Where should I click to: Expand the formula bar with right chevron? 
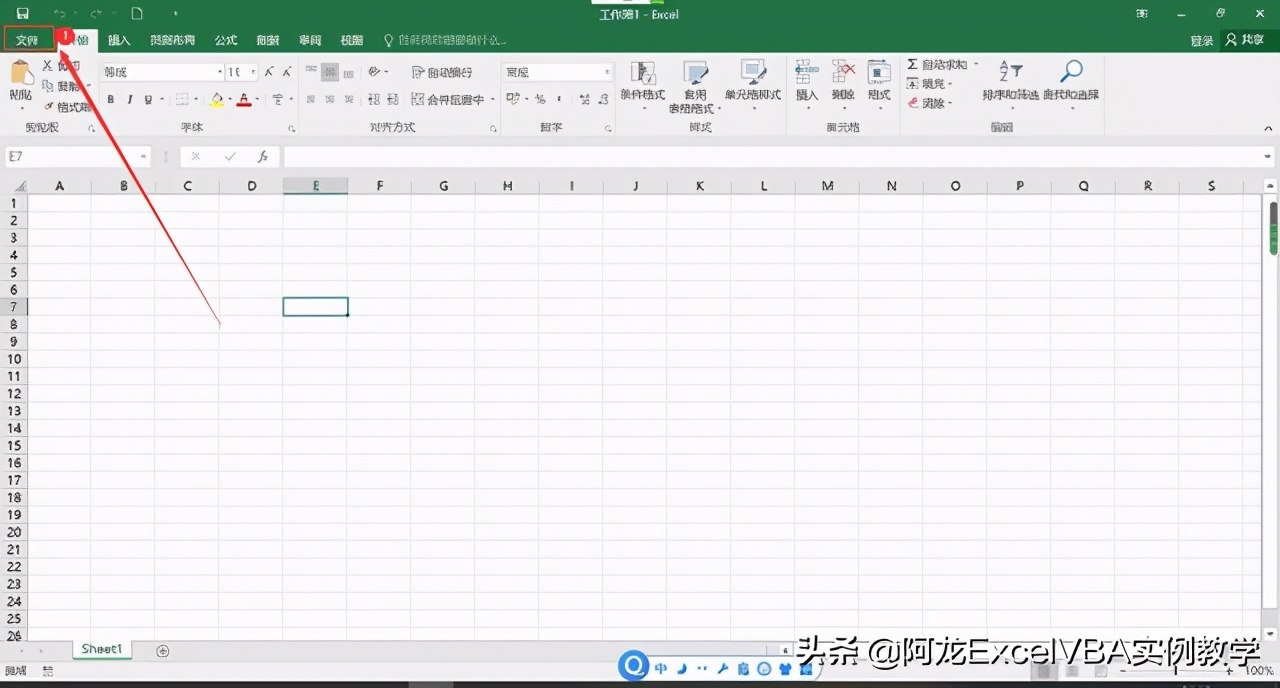pyautogui.click(x=1269, y=157)
